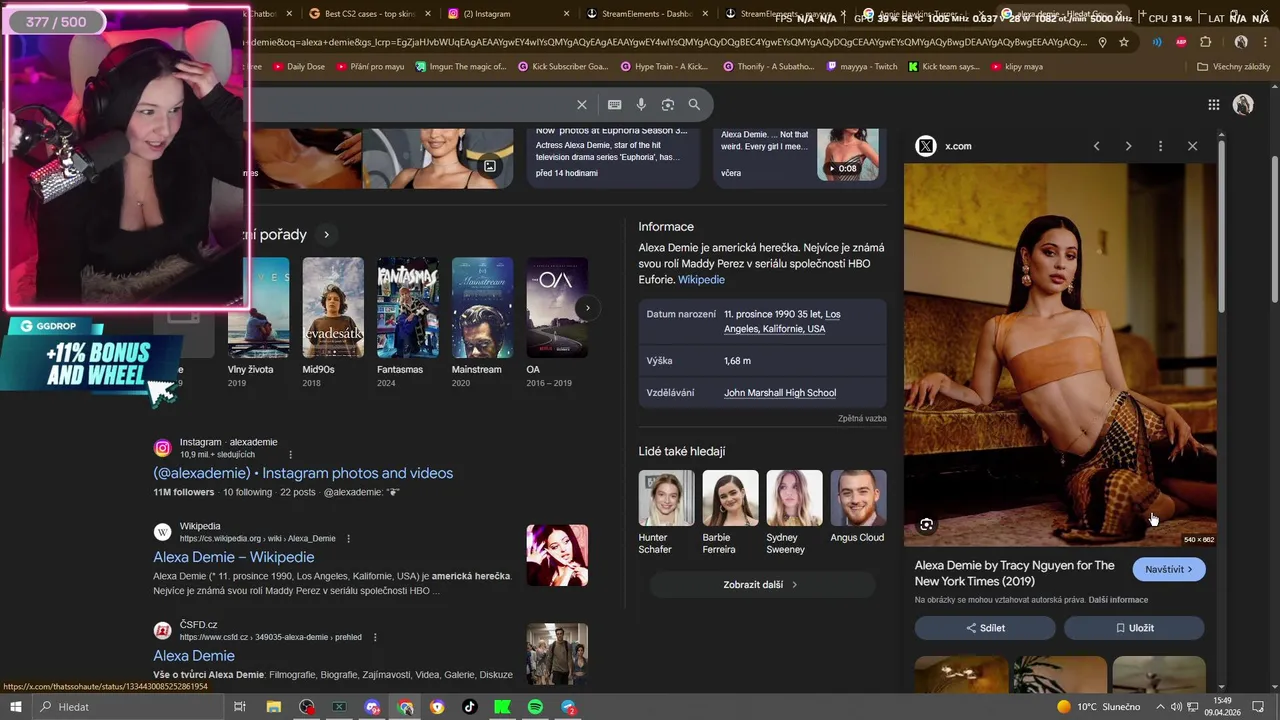
Task: Switch to StreamElements Dashboard tab
Action: pos(646,14)
